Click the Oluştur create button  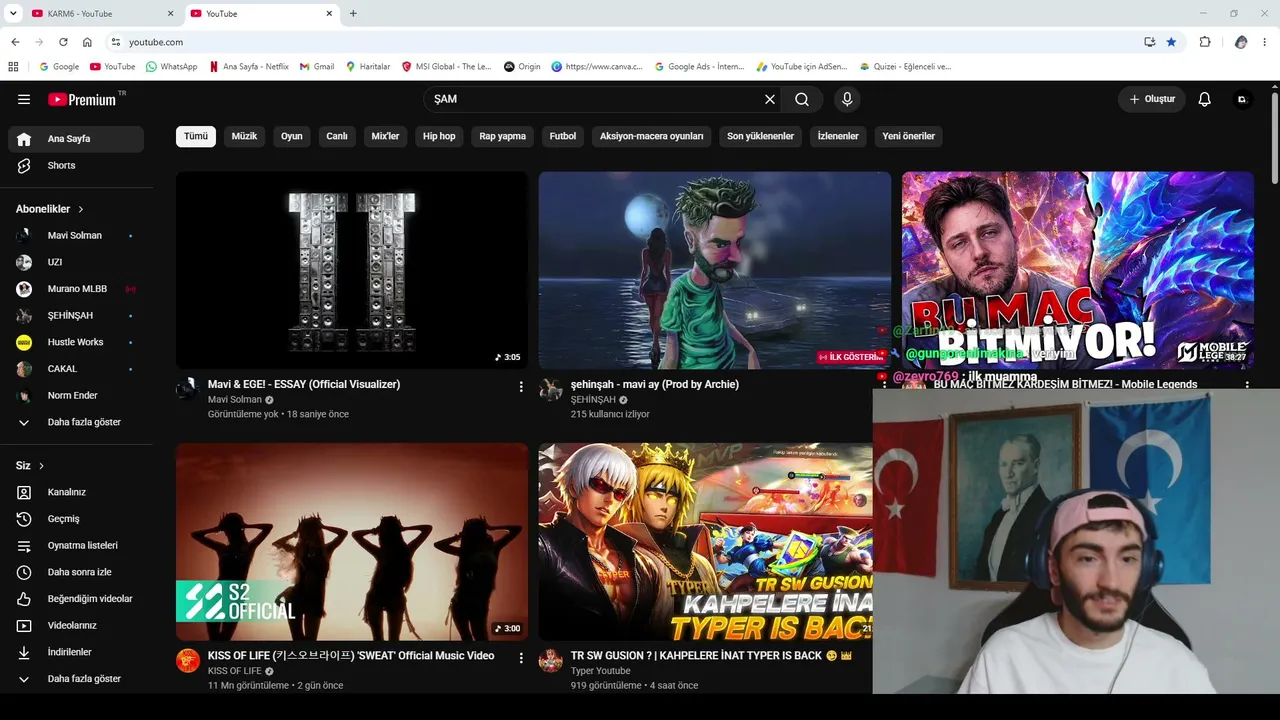(1152, 99)
